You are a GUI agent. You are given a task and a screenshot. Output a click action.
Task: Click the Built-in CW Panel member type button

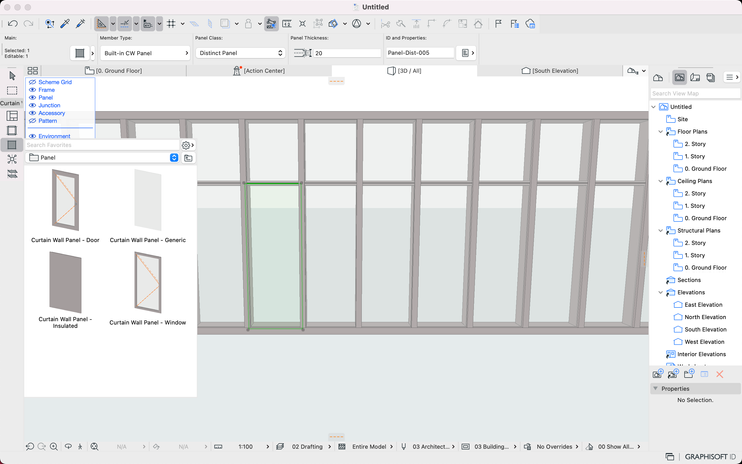pyautogui.click(x=144, y=53)
